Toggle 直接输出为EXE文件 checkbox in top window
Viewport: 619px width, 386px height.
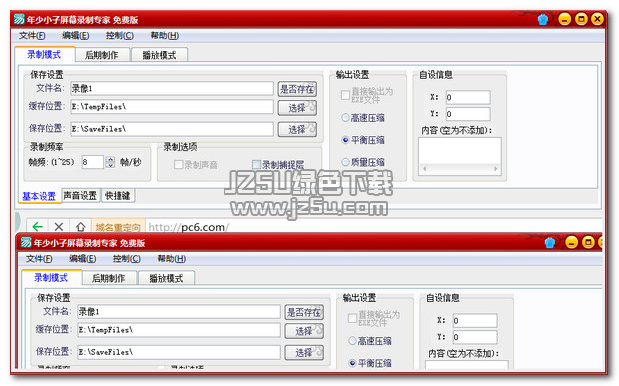(x=345, y=95)
